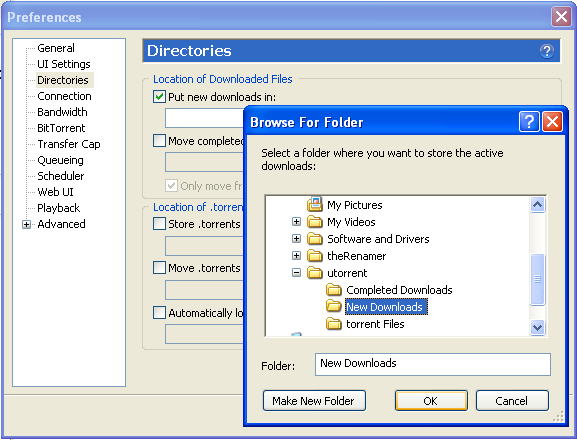Select My Videos folder label
Viewport: 577px width, 440px height.
(x=351, y=222)
